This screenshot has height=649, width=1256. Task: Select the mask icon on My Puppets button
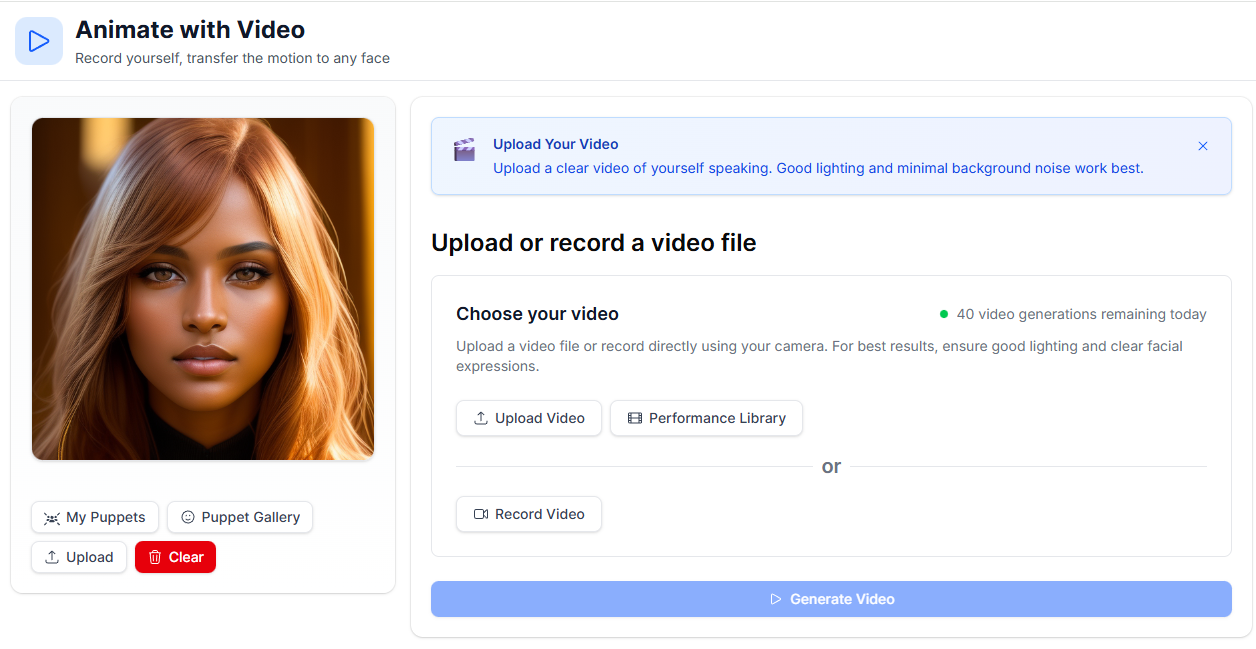(50, 517)
